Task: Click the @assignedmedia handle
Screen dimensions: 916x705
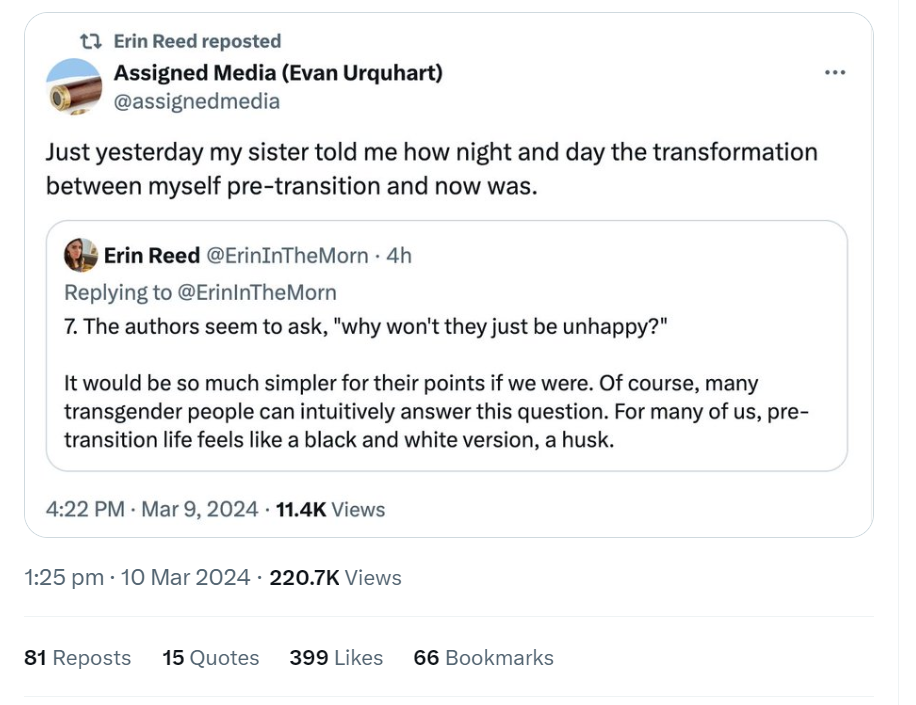Action: click(197, 101)
